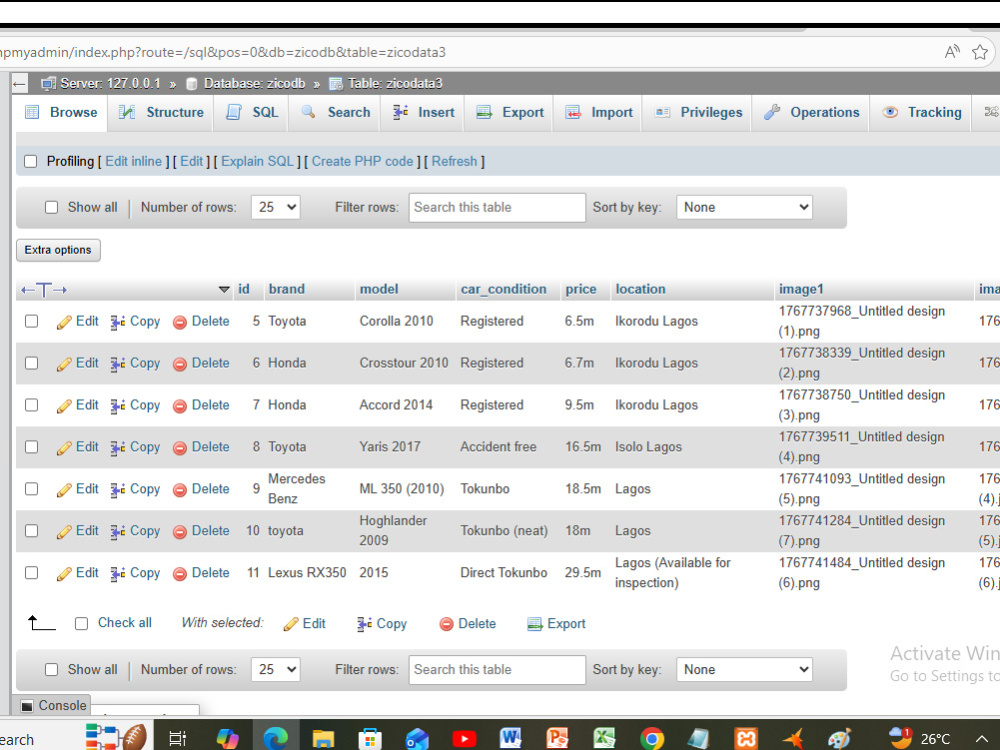Click the bottom Search this table filter field
This screenshot has width=1000, height=750.
pyautogui.click(x=497, y=670)
